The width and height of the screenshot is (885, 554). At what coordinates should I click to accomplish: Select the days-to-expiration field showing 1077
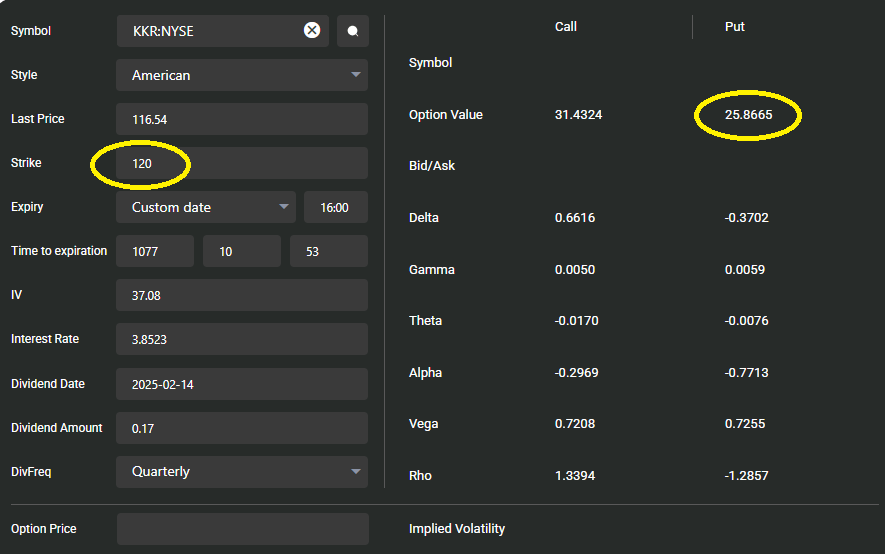(x=155, y=251)
